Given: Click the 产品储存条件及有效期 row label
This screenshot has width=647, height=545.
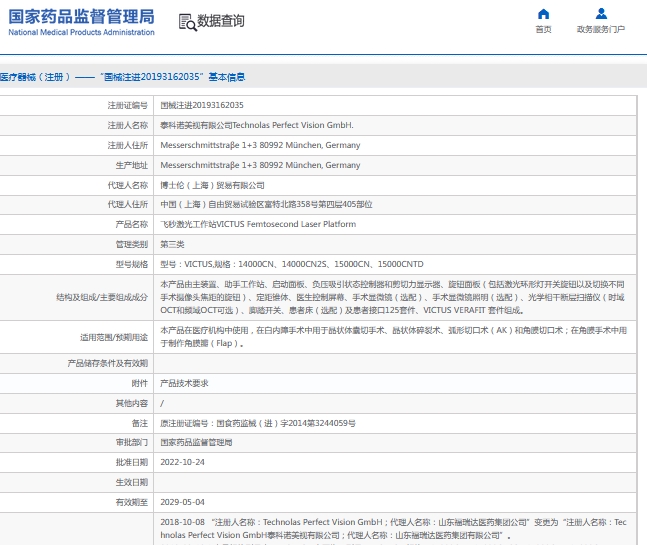Looking at the screenshot, I should (108, 363).
